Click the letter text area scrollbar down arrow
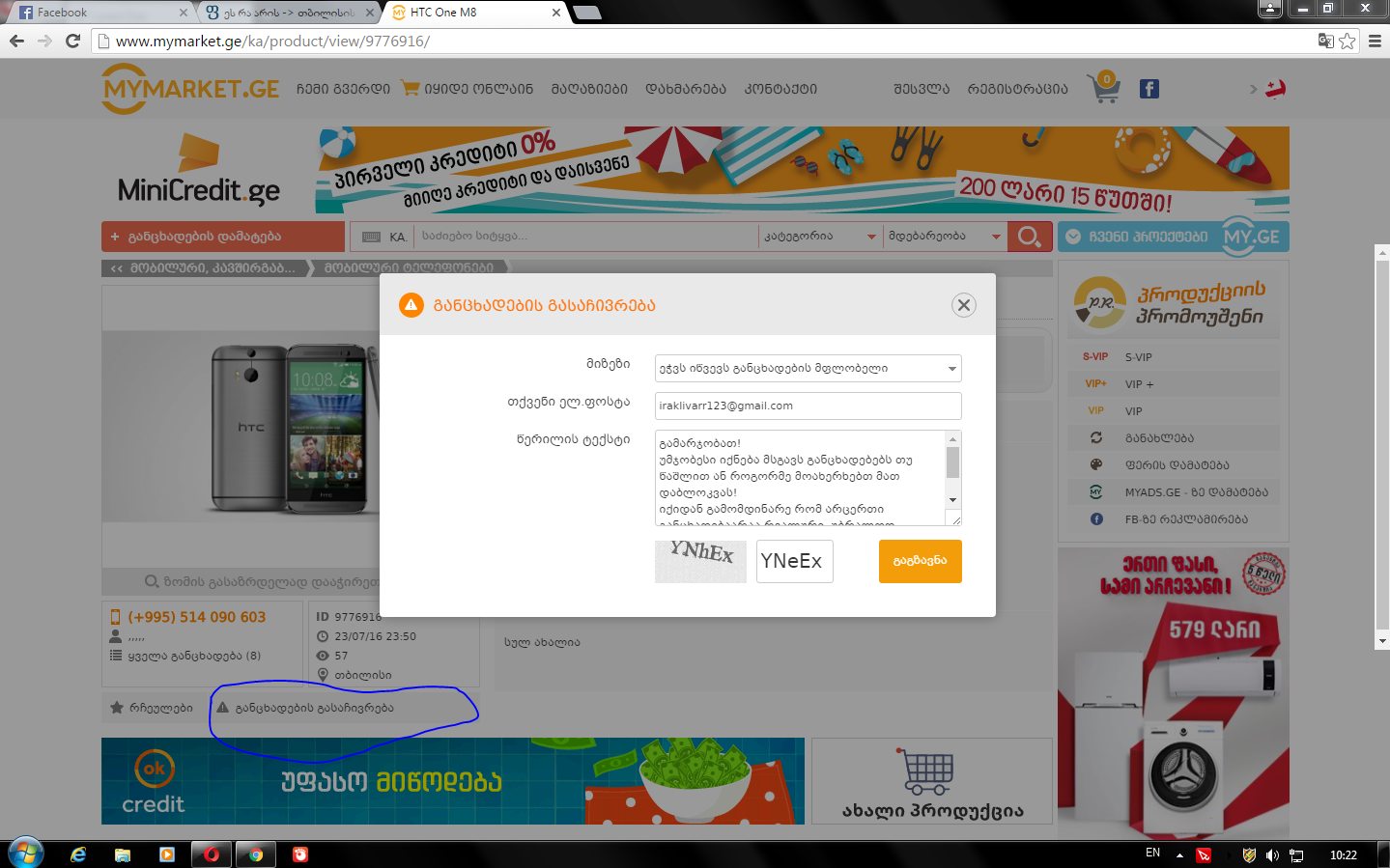The width and height of the screenshot is (1390, 868). [x=953, y=500]
